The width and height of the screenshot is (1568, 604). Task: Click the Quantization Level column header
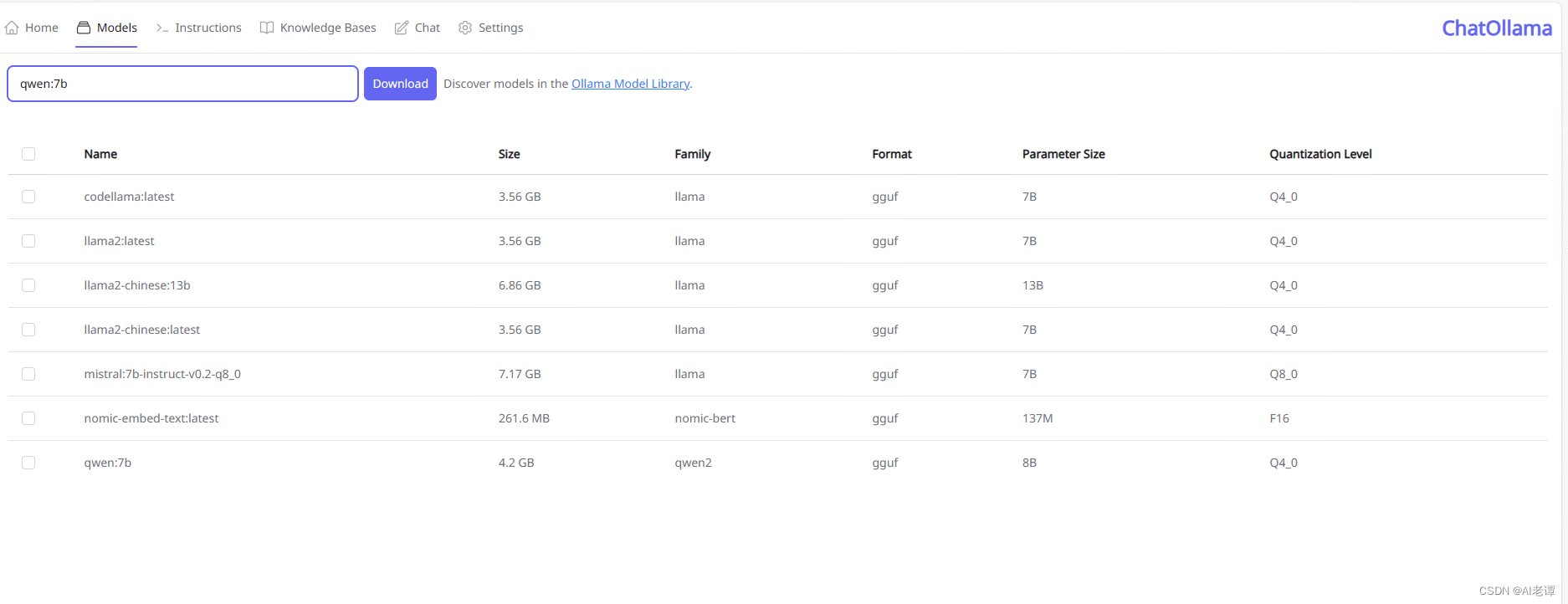[x=1320, y=154]
